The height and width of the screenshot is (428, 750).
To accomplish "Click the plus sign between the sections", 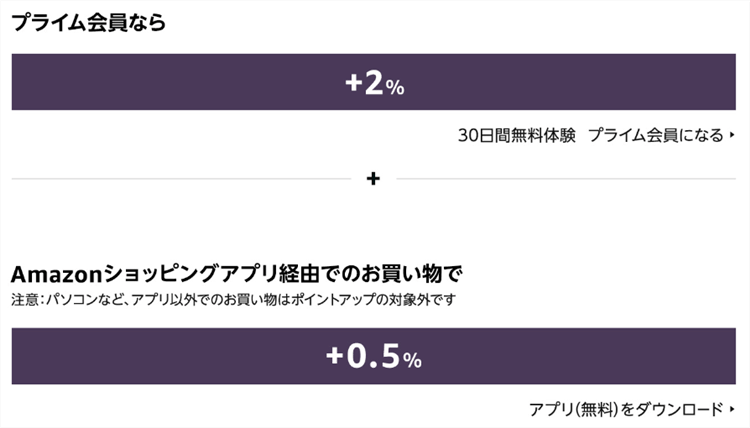I will [x=374, y=180].
